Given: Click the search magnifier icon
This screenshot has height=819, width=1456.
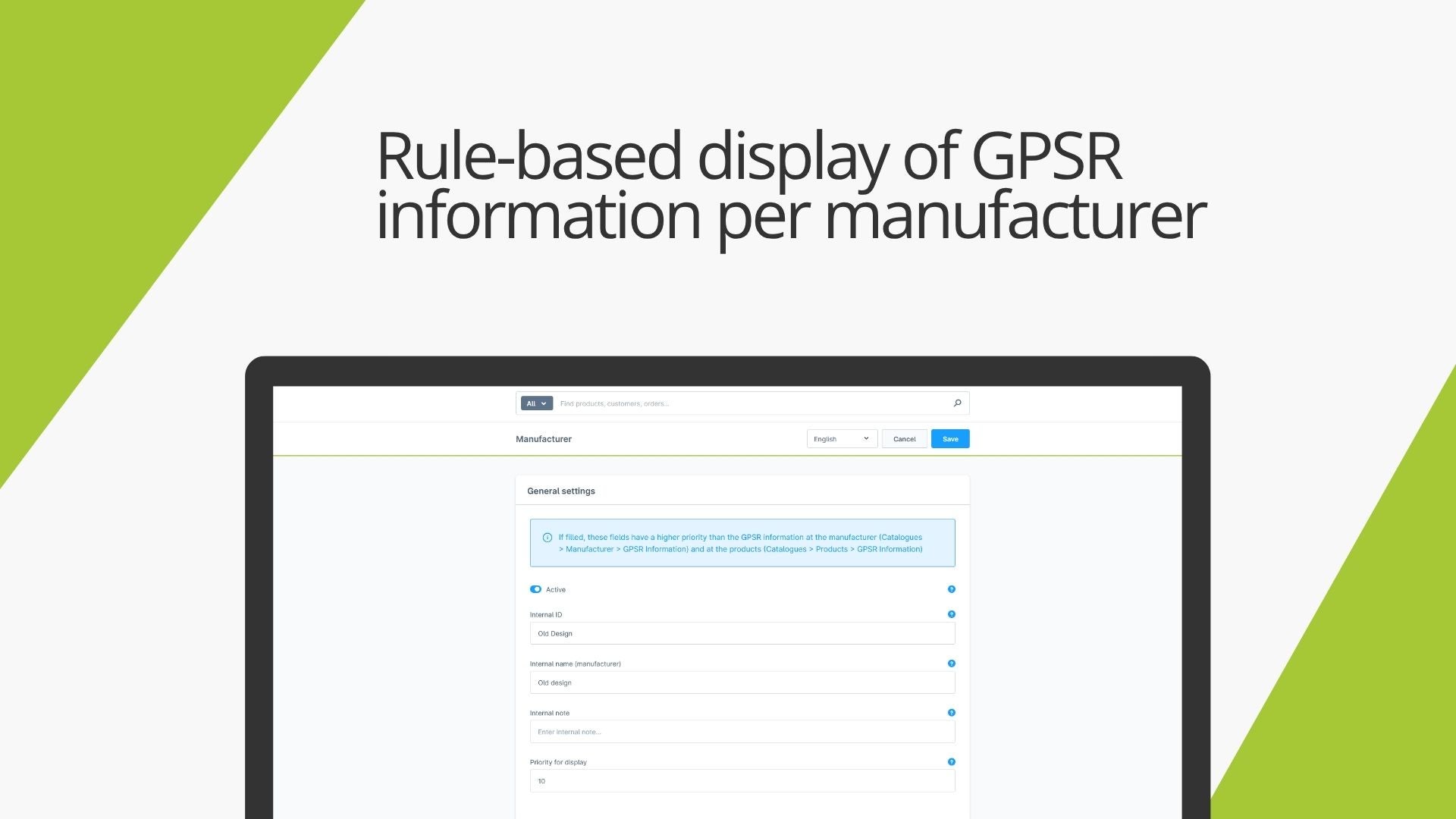Looking at the screenshot, I should pyautogui.click(x=957, y=403).
